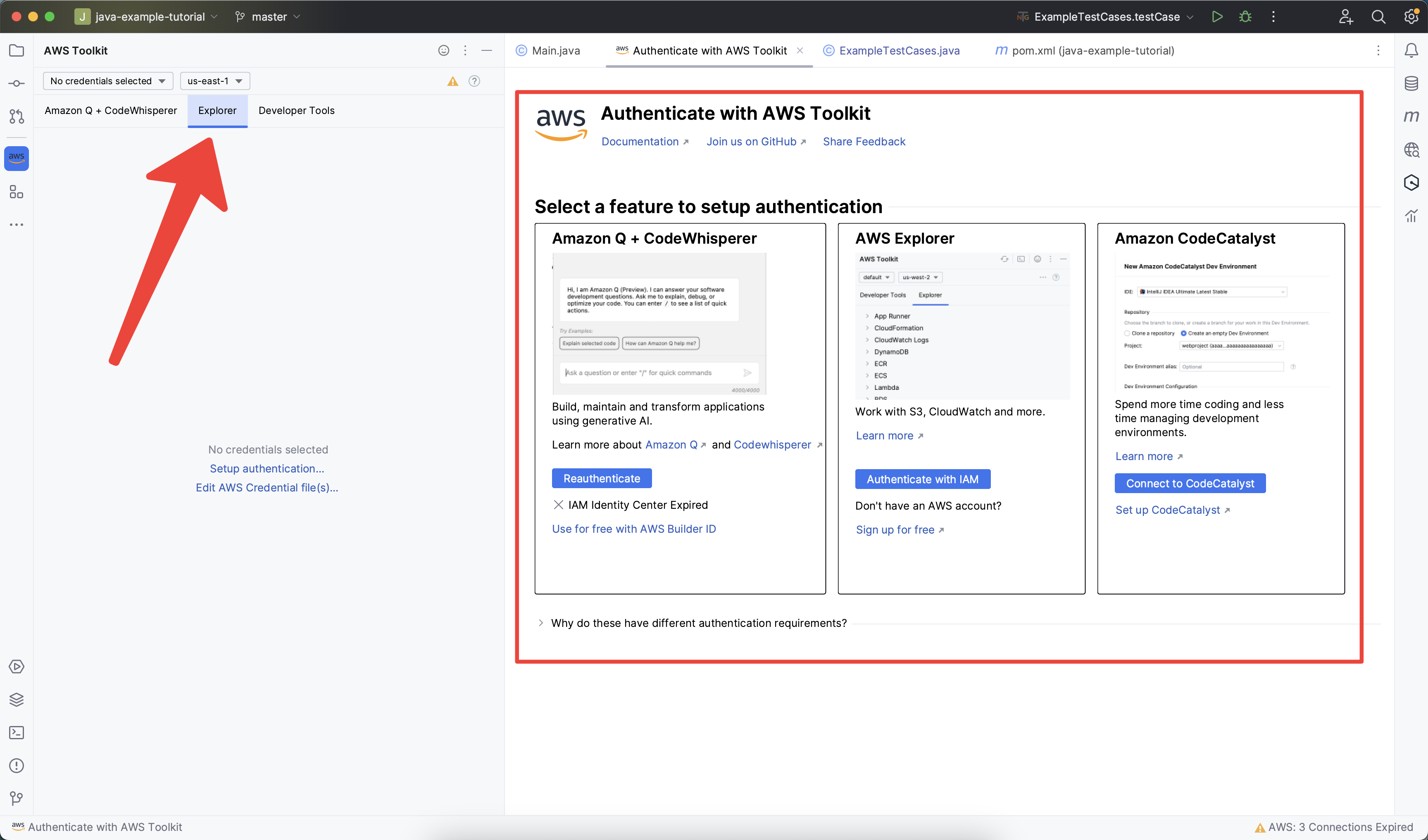Viewport: 1428px width, 840px height.
Task: Click Connect to CodeCatalyst button
Action: tap(1190, 483)
